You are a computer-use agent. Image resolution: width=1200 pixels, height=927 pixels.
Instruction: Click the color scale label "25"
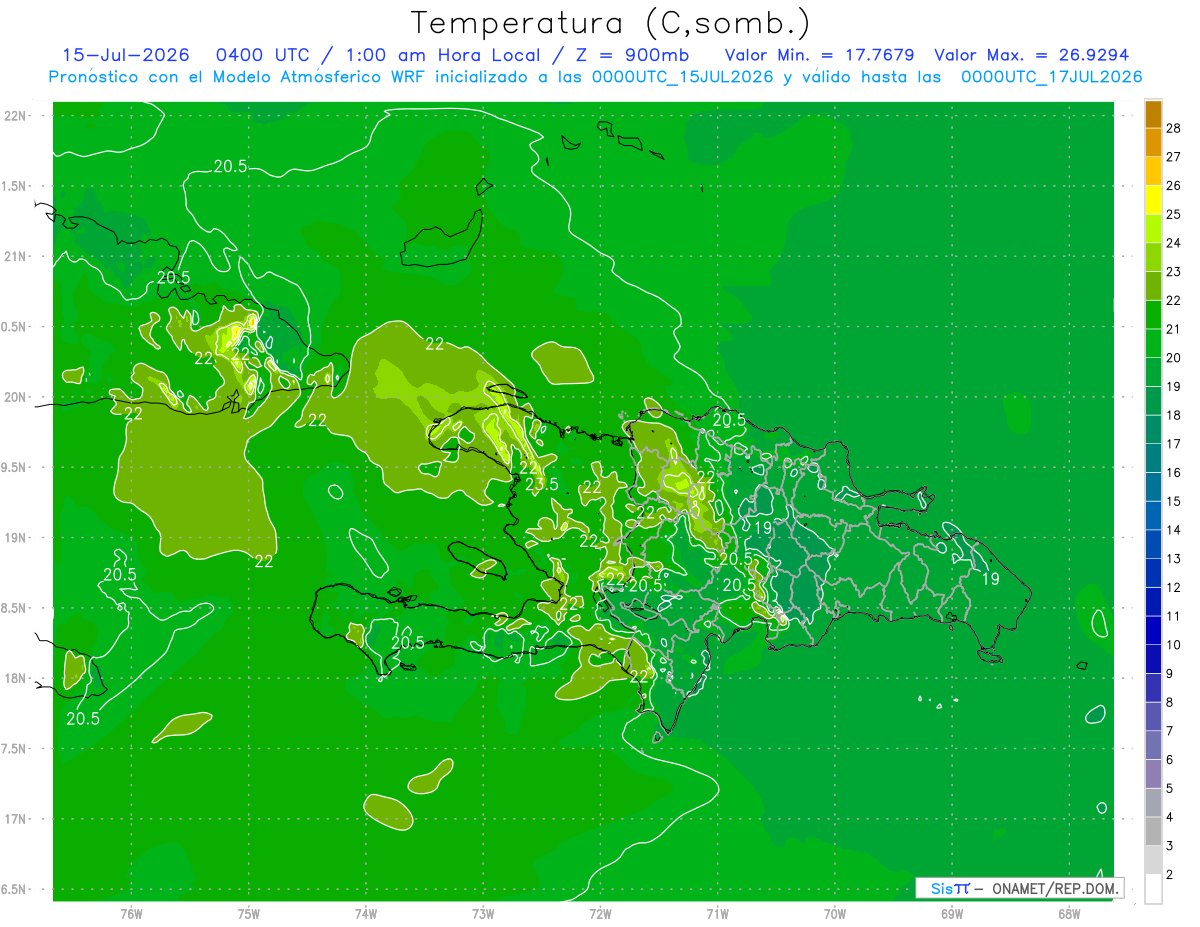[1174, 214]
